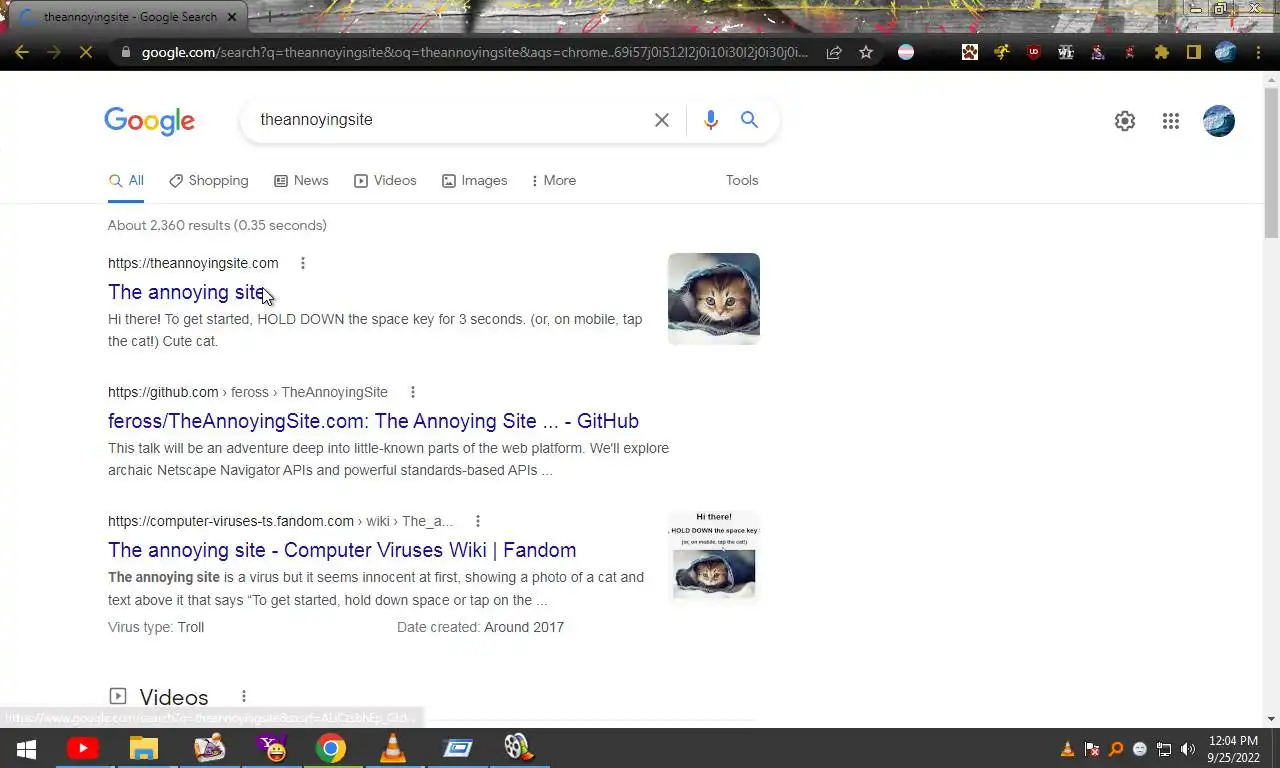This screenshot has width=1280, height=768.
Task: Switch to the Videos search tab
Action: click(x=385, y=180)
